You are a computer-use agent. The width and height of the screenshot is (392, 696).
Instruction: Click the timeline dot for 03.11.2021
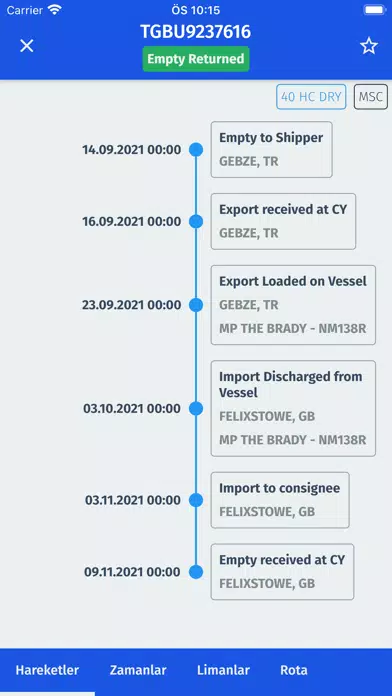(x=196, y=500)
